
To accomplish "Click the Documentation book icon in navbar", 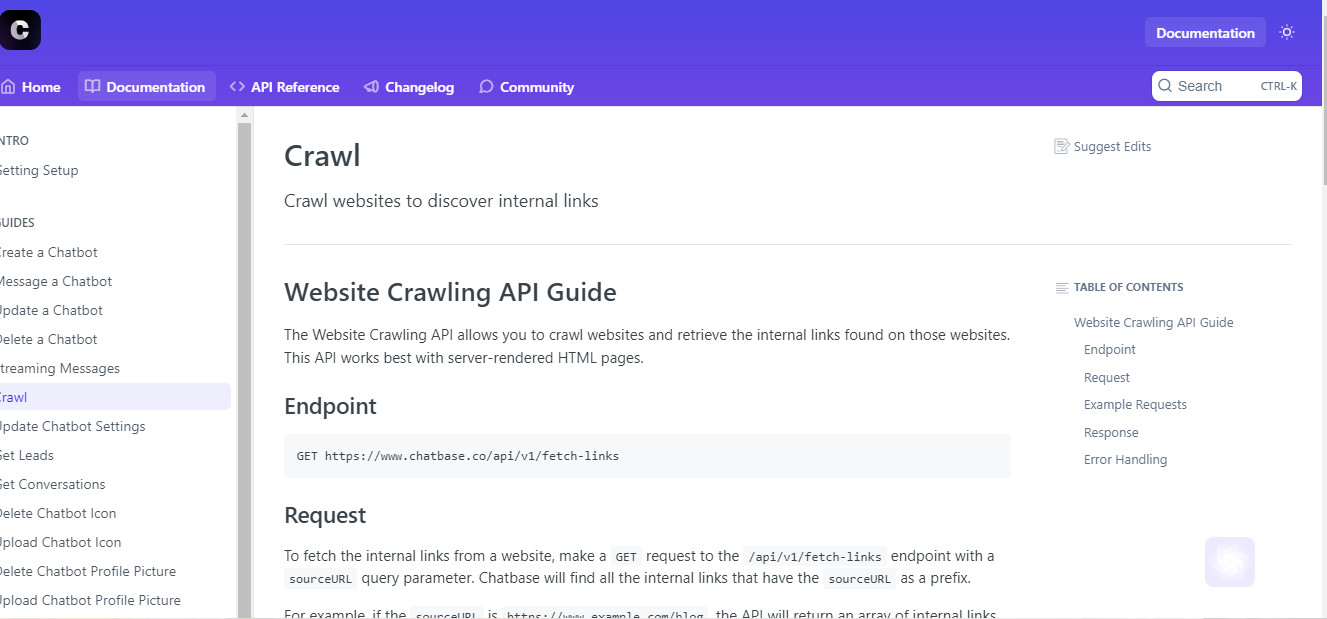I will coord(92,87).
